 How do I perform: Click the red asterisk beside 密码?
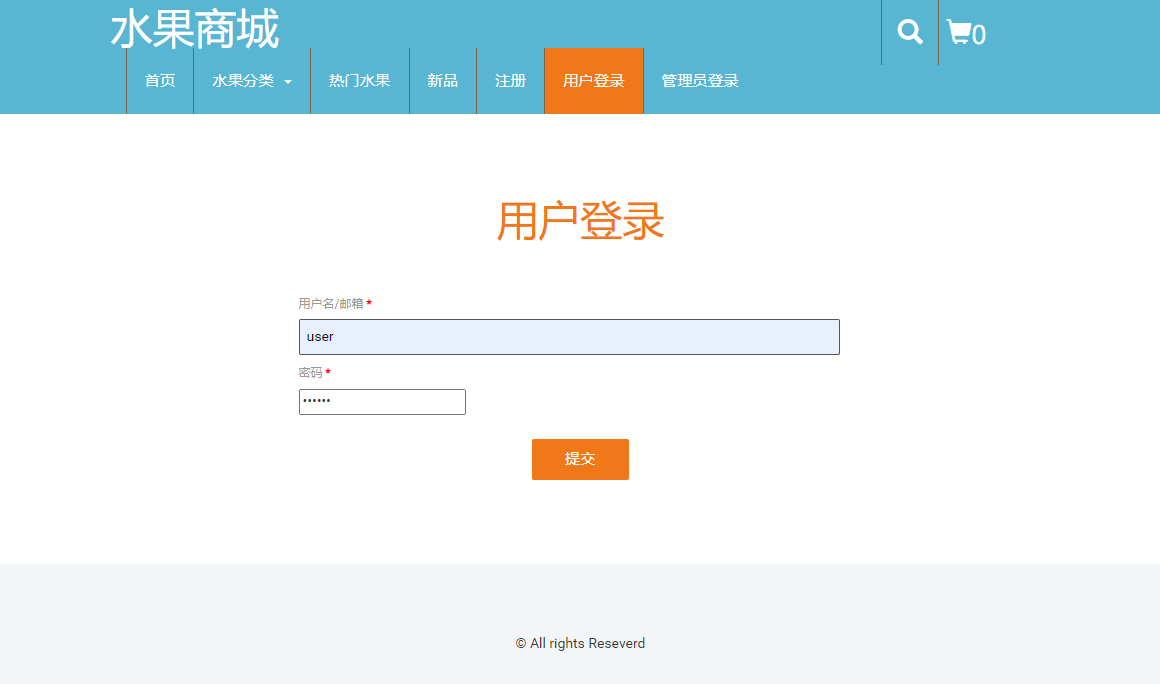click(330, 372)
